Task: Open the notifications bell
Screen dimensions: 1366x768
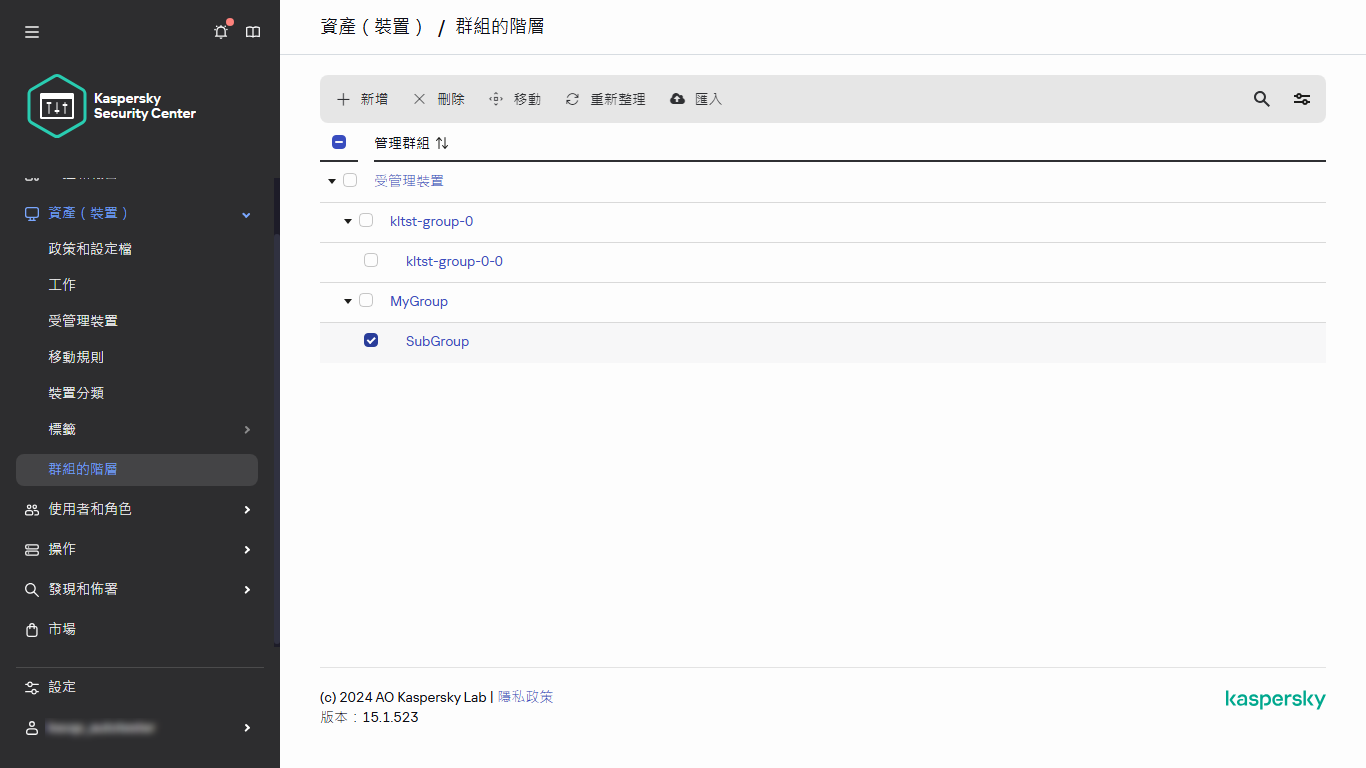Action: 220,31
